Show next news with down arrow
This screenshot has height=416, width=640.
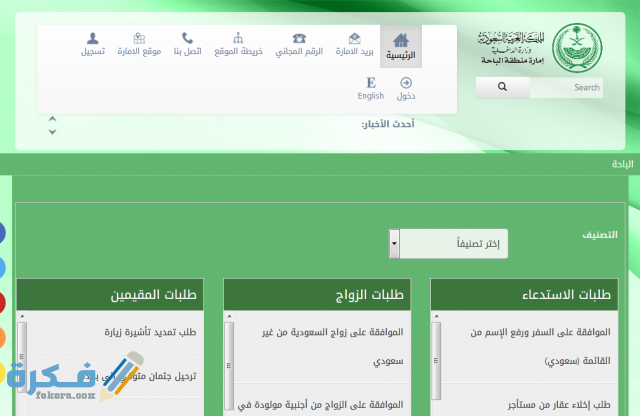click(52, 132)
